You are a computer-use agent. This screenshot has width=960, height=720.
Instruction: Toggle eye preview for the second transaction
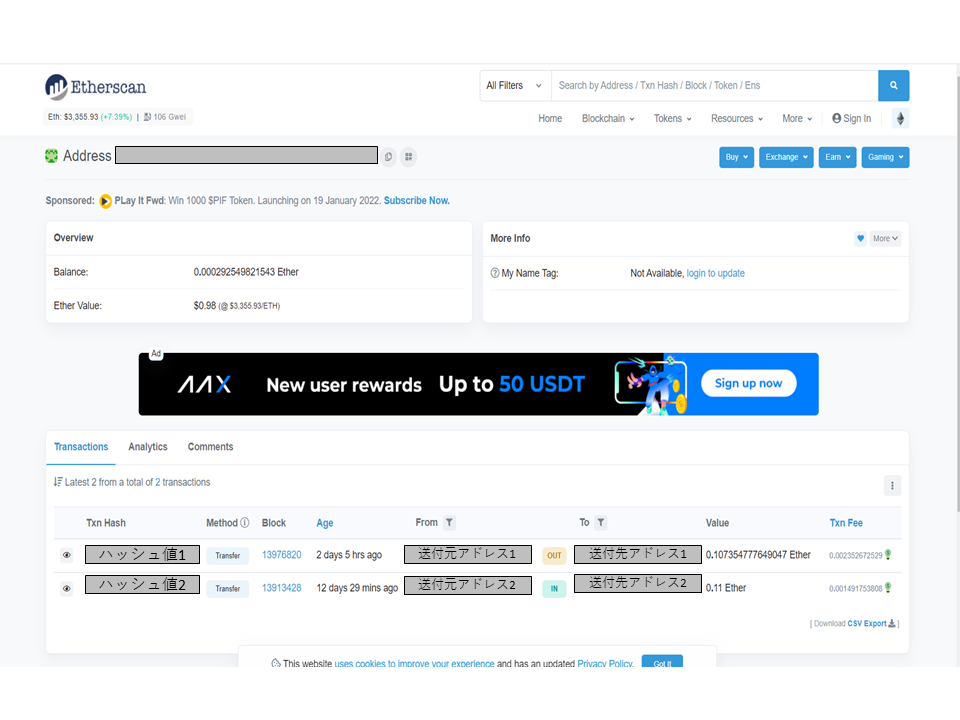(67, 589)
